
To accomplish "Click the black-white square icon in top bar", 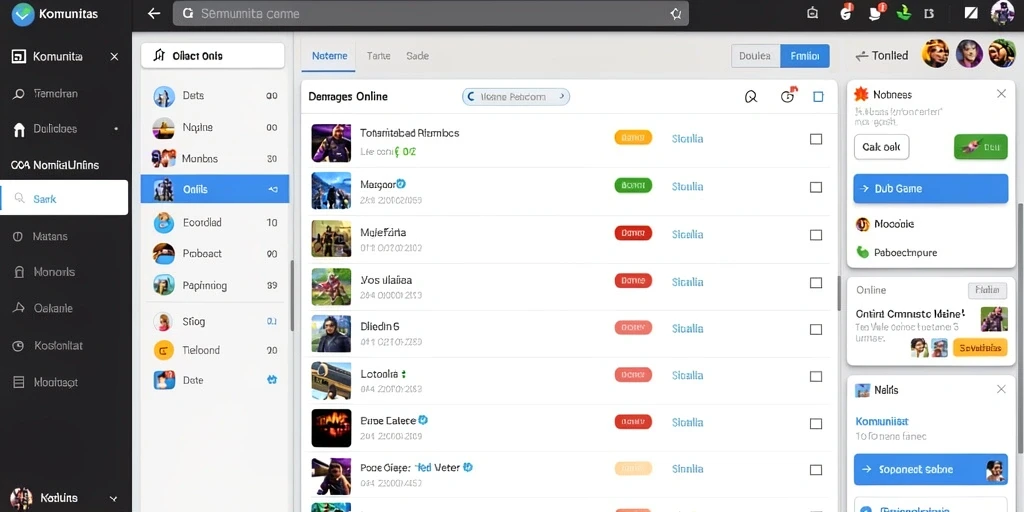I will pyautogui.click(x=970, y=13).
